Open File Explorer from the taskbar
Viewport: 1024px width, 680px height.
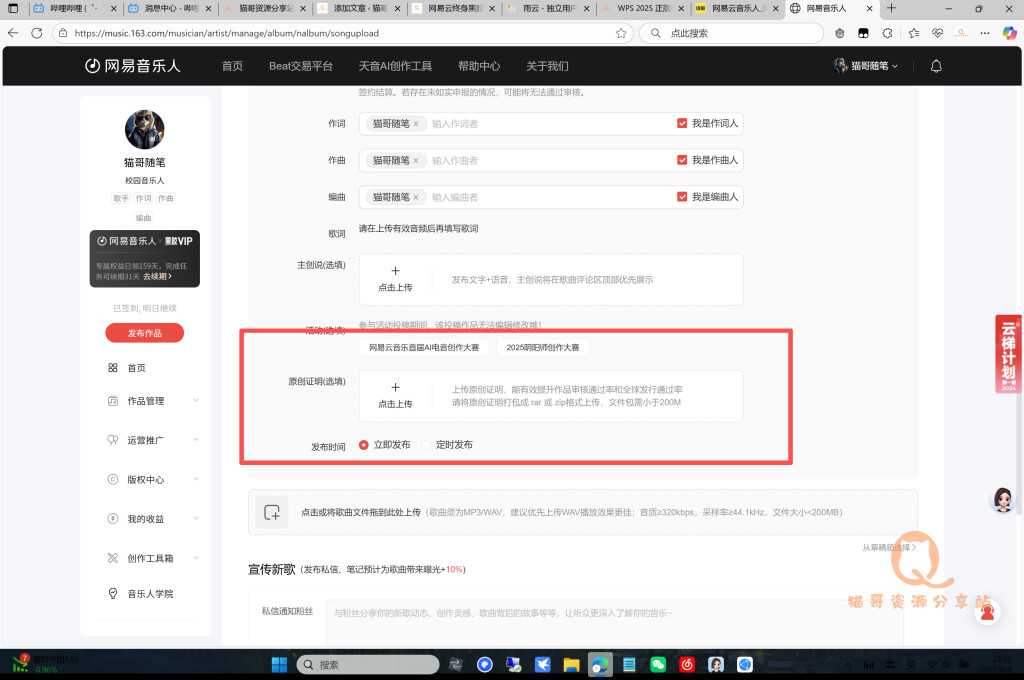[571, 664]
